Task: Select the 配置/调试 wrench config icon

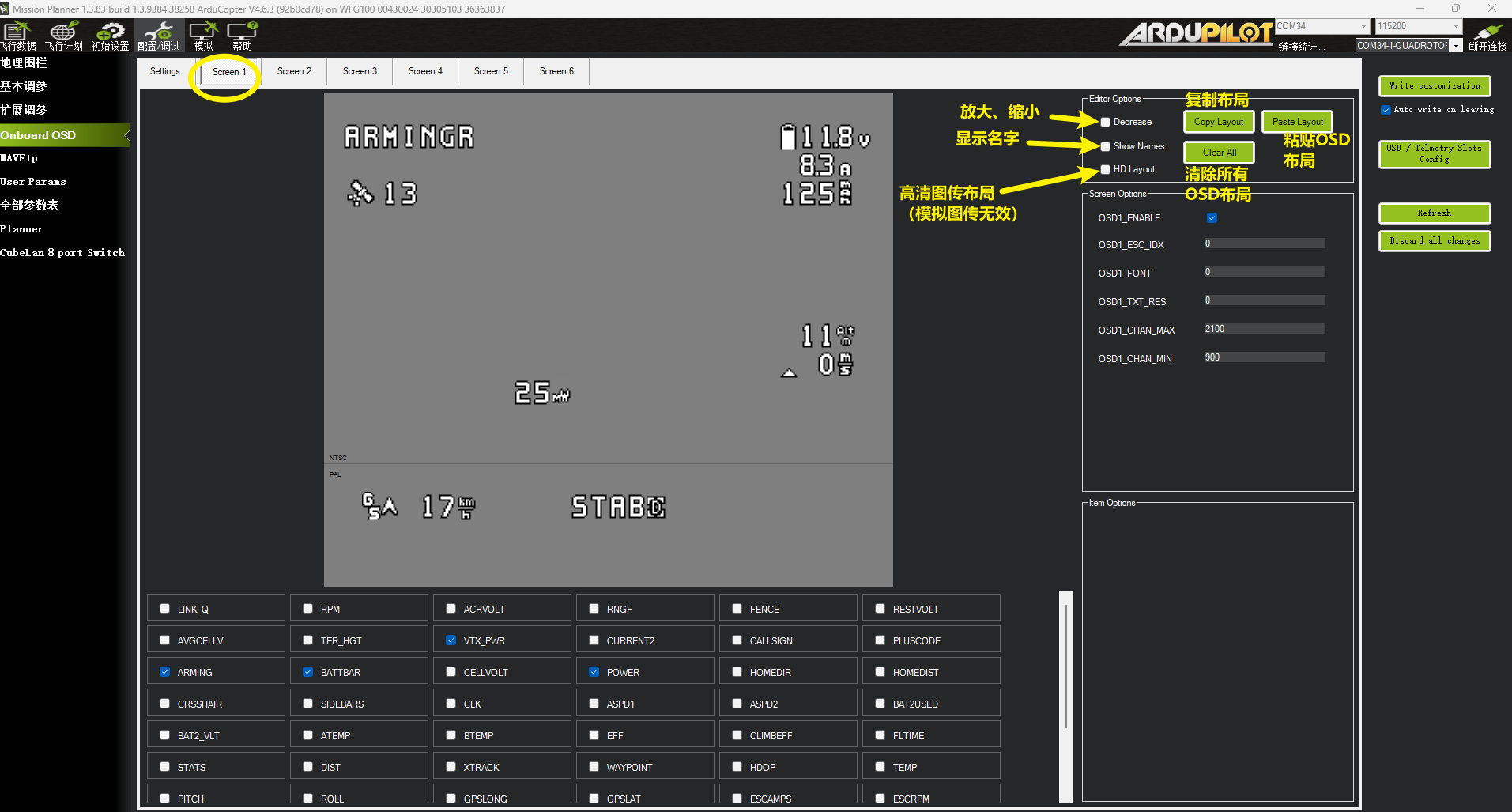Action: coord(159,36)
